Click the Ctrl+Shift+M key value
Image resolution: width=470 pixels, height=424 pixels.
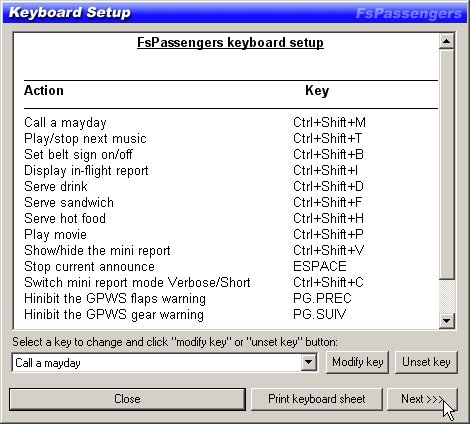(x=329, y=122)
